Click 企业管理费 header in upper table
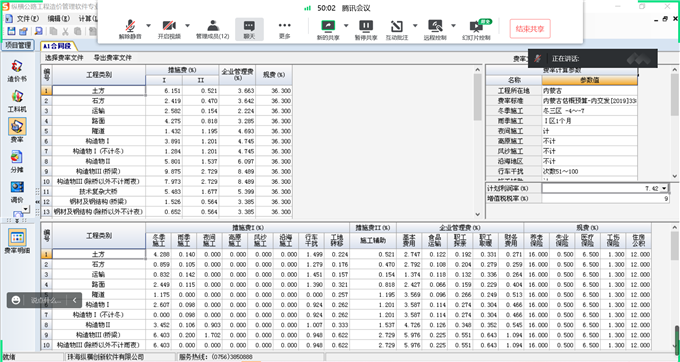 pyautogui.click(x=237, y=75)
